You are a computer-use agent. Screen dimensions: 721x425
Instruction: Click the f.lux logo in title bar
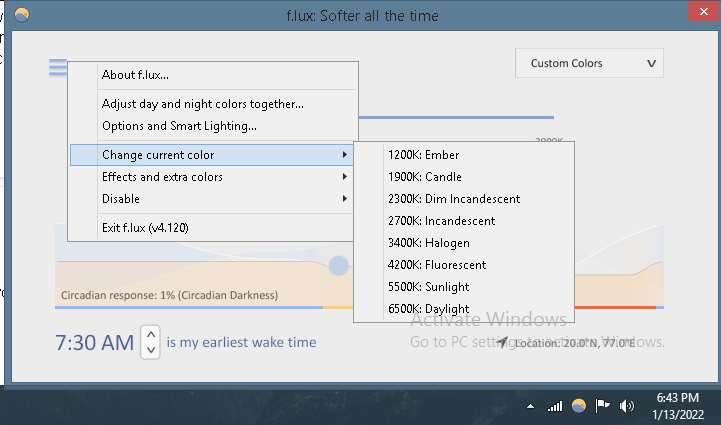coord(22,15)
